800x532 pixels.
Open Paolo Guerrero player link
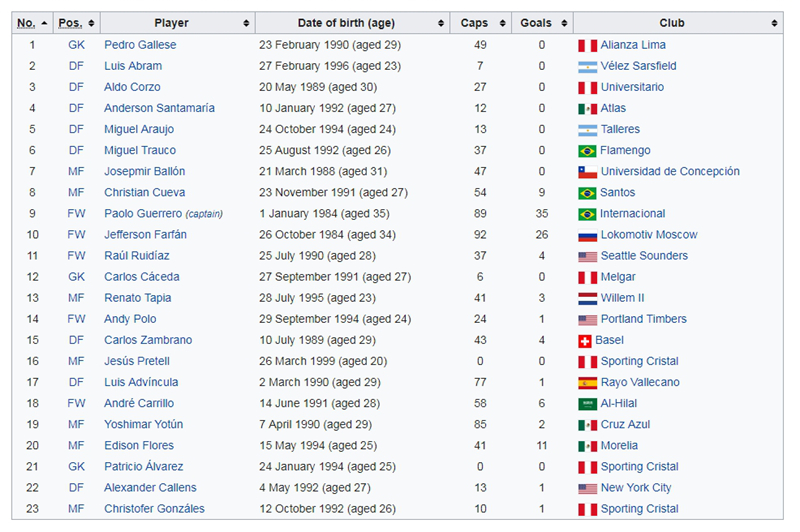143,214
